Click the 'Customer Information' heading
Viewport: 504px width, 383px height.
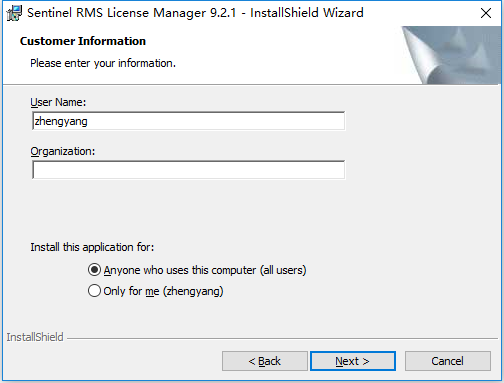point(83,41)
